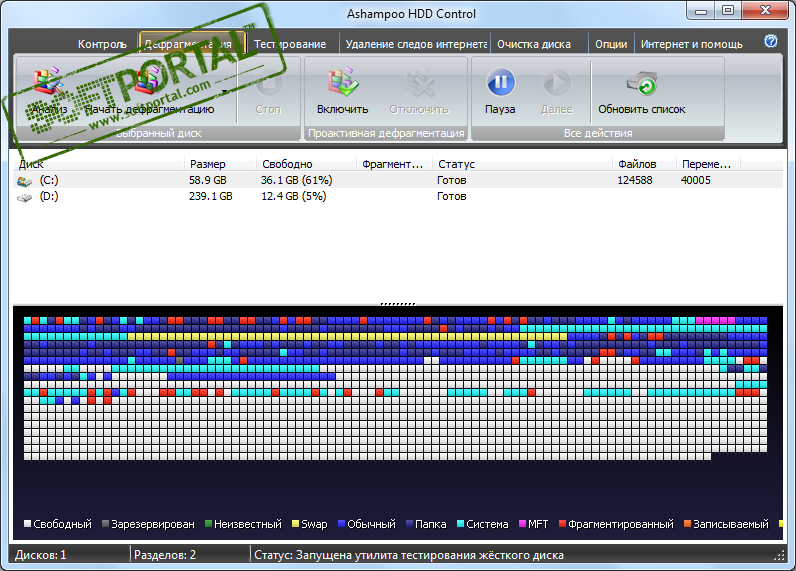Viewport: 796px width, 571px height.
Task: Open Интернет и помощь tab
Action: click(691, 44)
